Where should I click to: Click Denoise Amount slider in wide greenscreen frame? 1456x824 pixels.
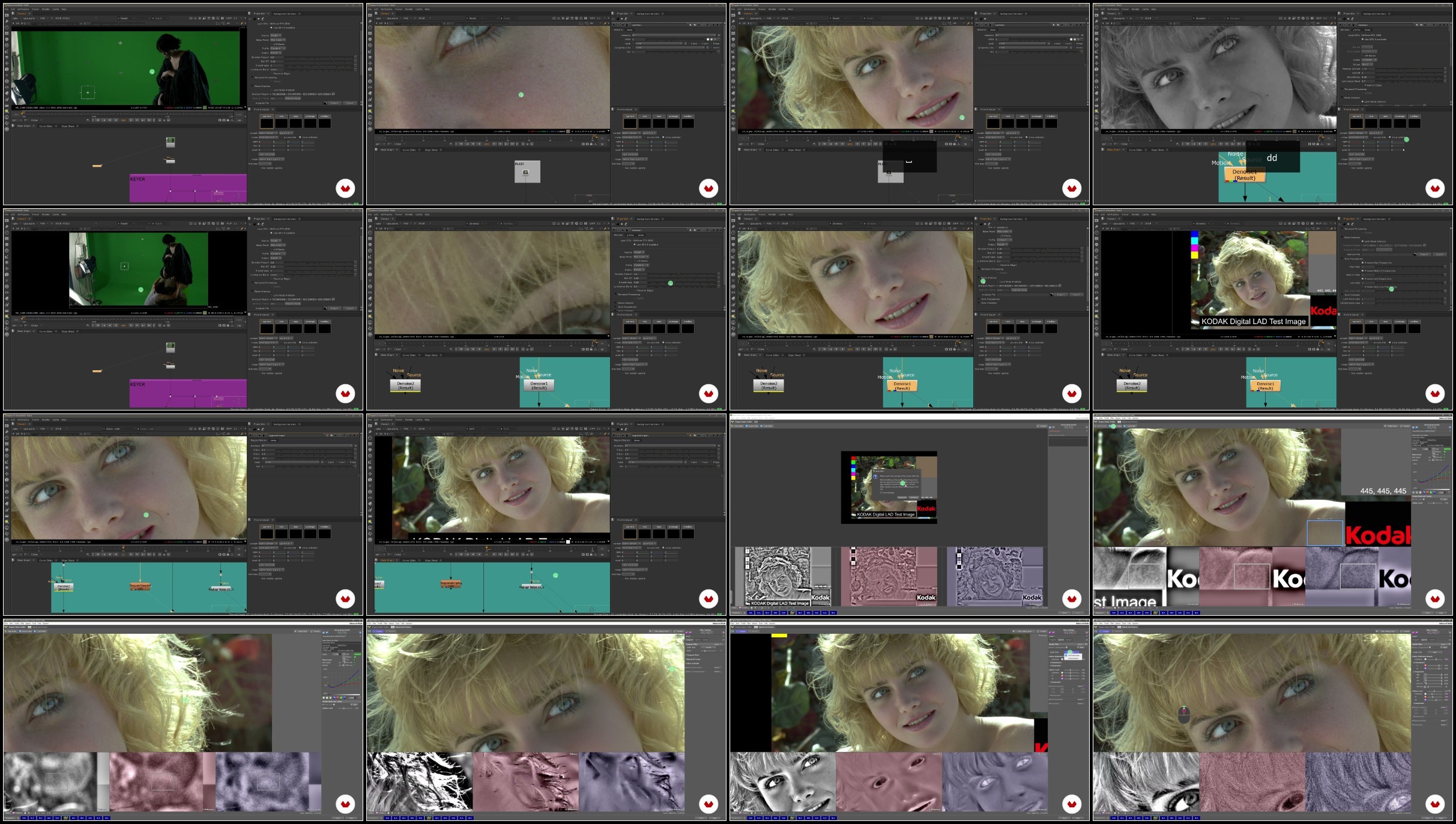pos(319,58)
